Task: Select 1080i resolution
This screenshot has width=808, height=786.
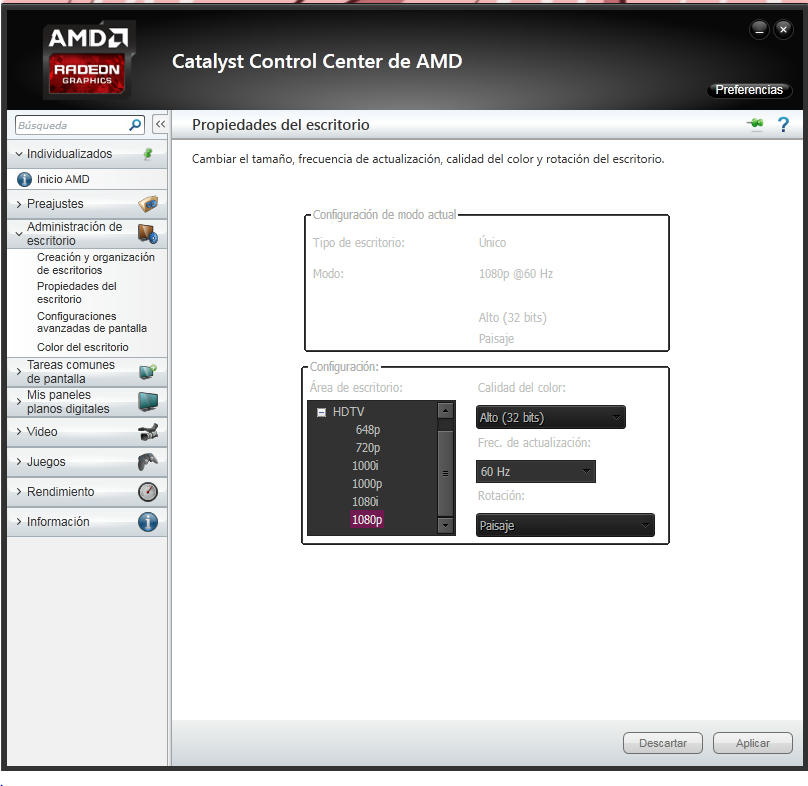Action: point(365,501)
